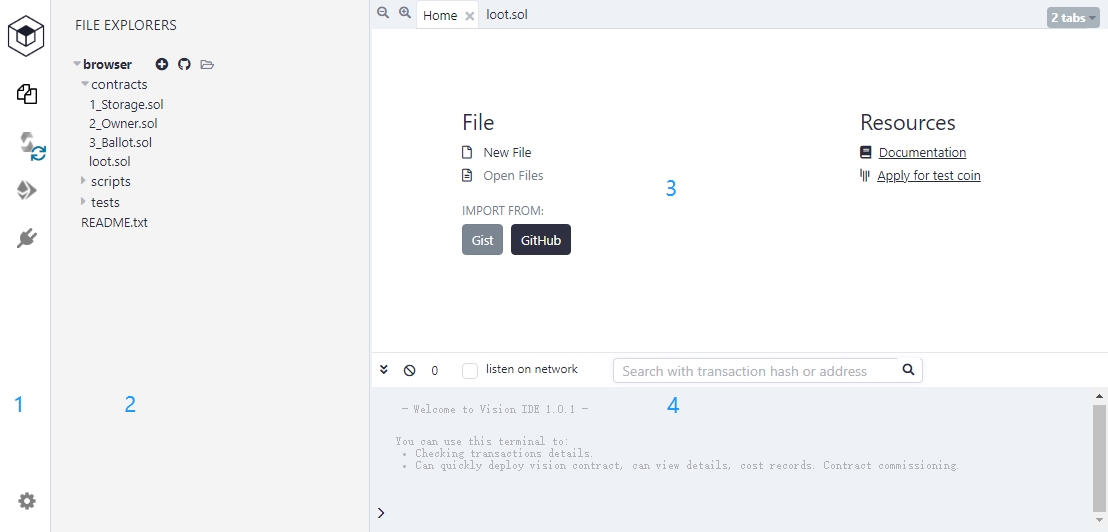Open the Solidity compiler sidebar icon
The image size is (1108, 532).
30,144
